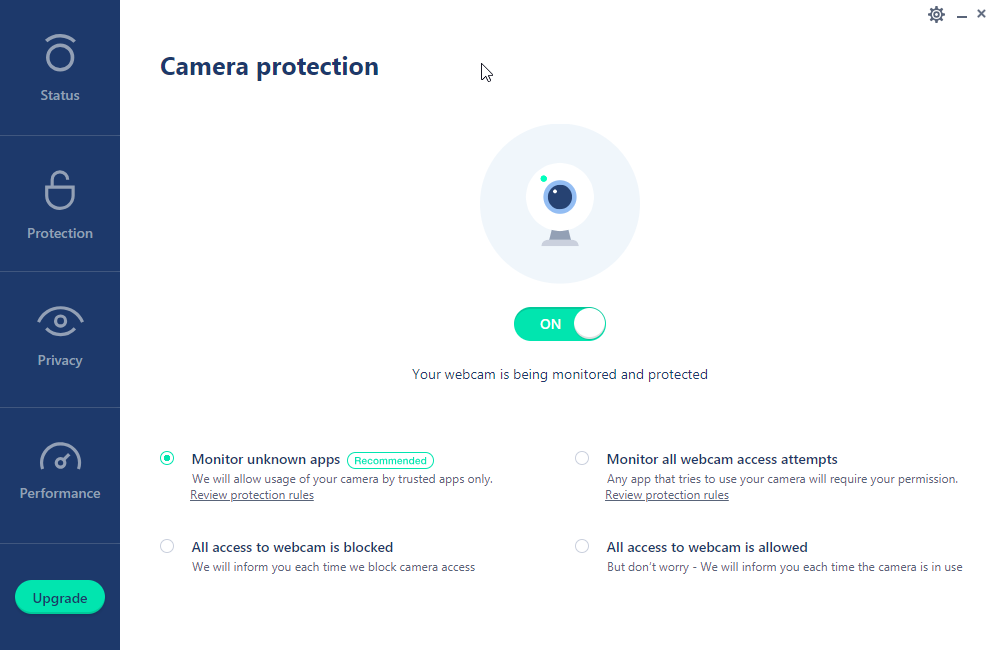1000x650 pixels.
Task: Switch to the Performance label in sidebar
Action: (60, 493)
